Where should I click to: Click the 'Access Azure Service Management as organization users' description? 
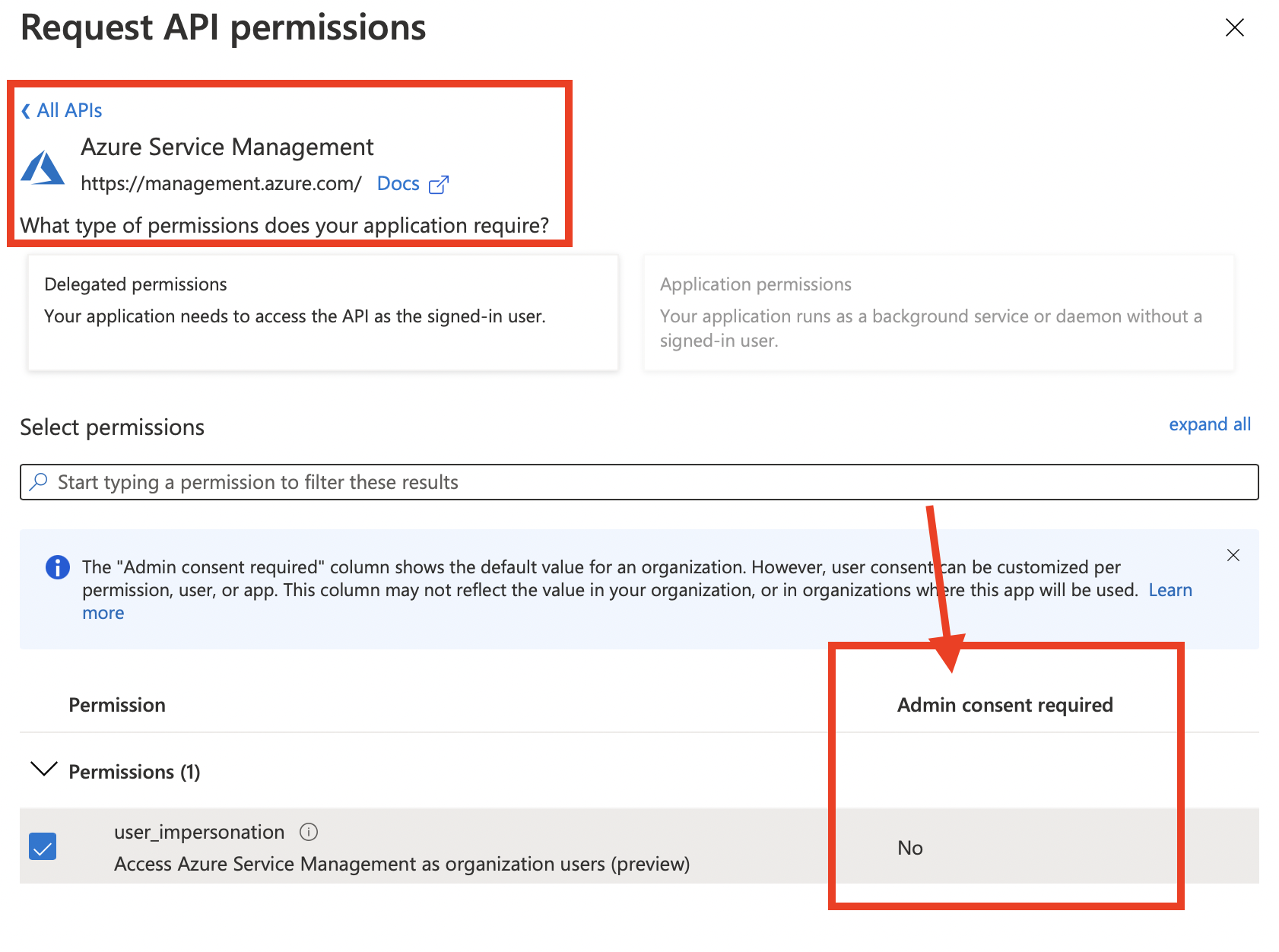pyautogui.click(x=402, y=864)
